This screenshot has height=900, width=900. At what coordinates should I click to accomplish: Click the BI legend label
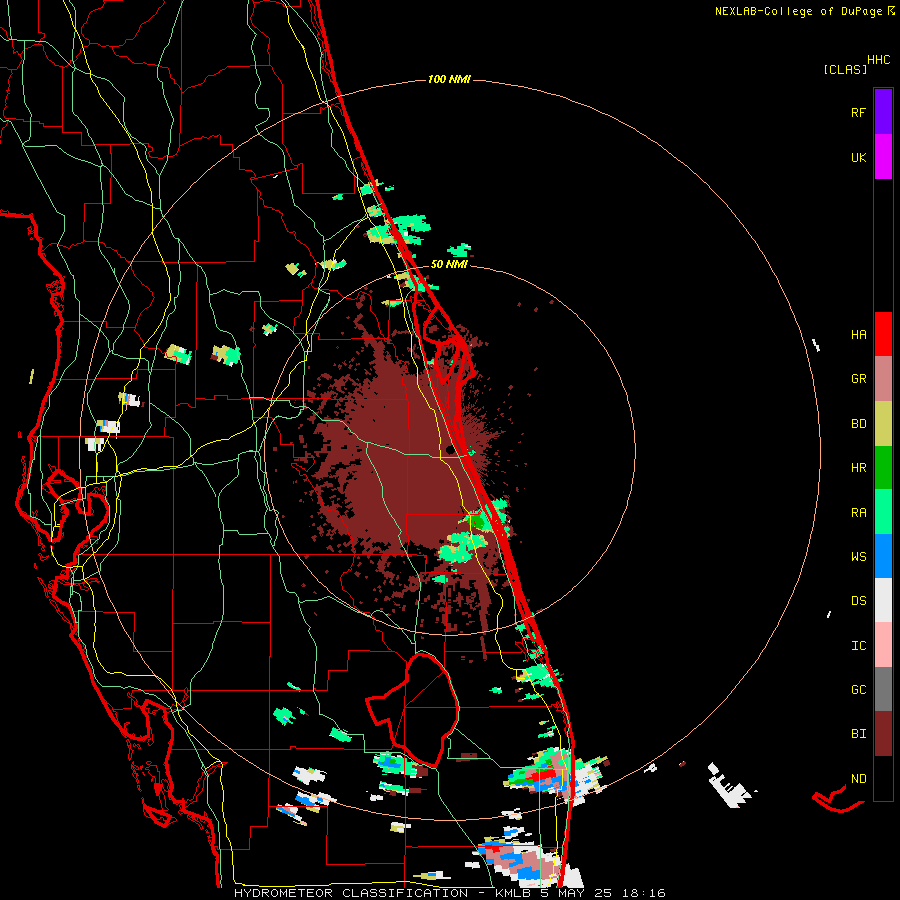[858, 734]
